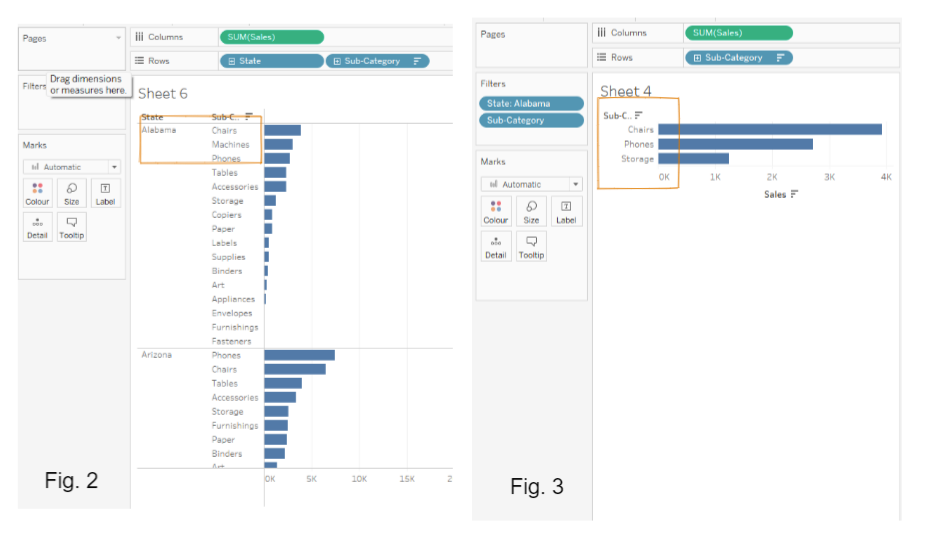Open the Automatic mark type dropdown in Sheet 6
Viewport: 925px width, 535px height.
(114, 167)
